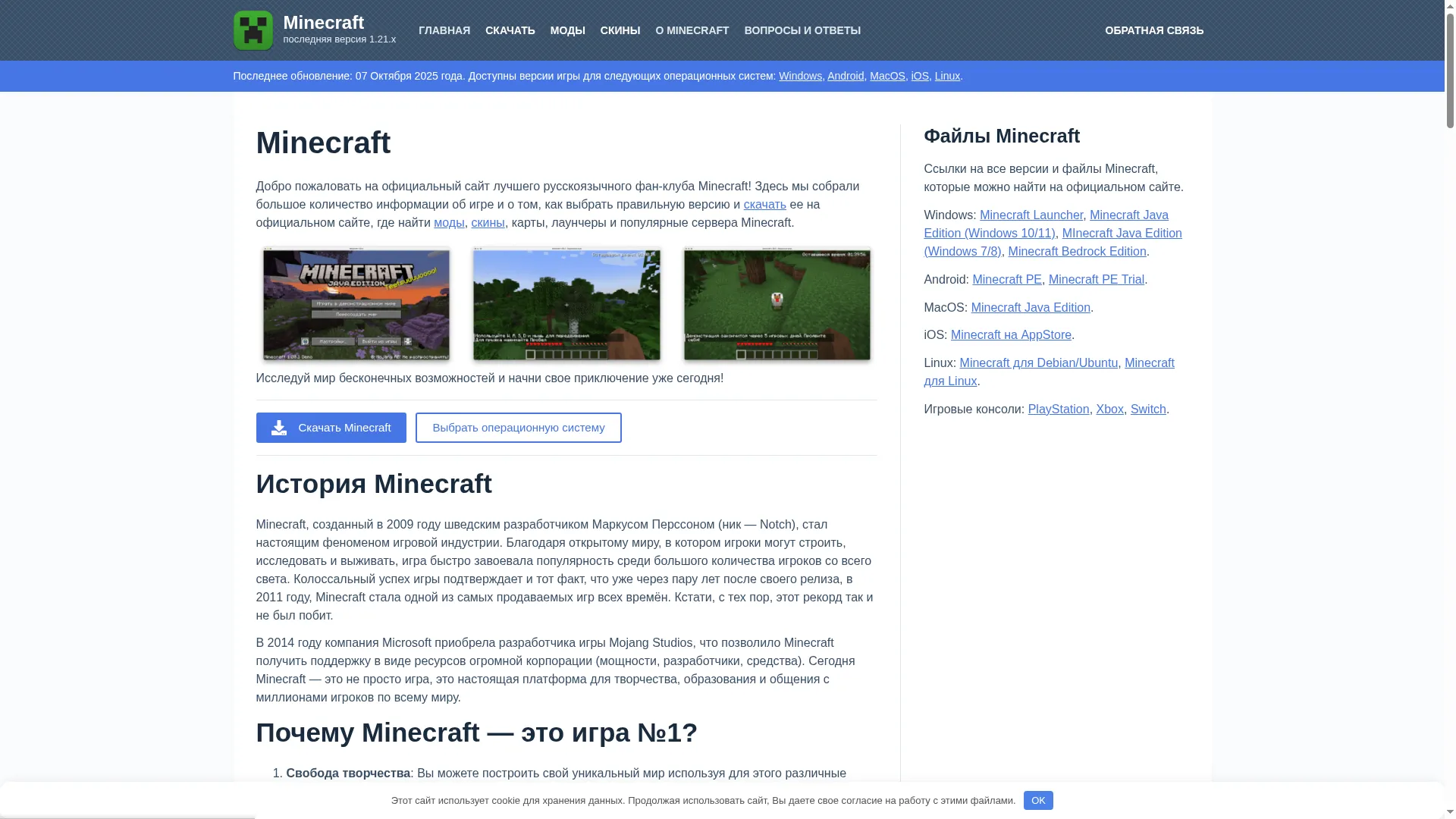Click the моды link in intro paragraph

click(x=449, y=223)
